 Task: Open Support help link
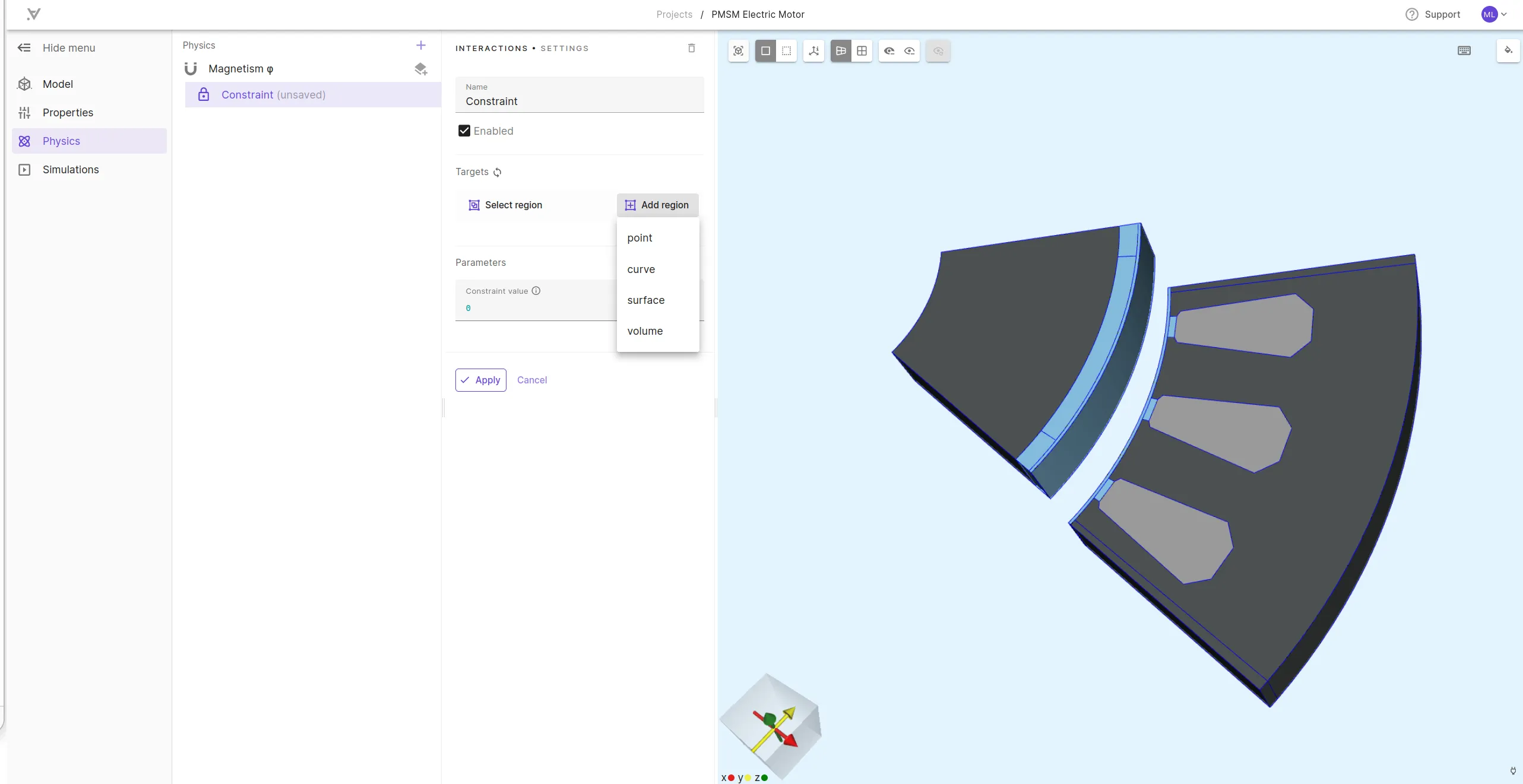pyautogui.click(x=1442, y=14)
